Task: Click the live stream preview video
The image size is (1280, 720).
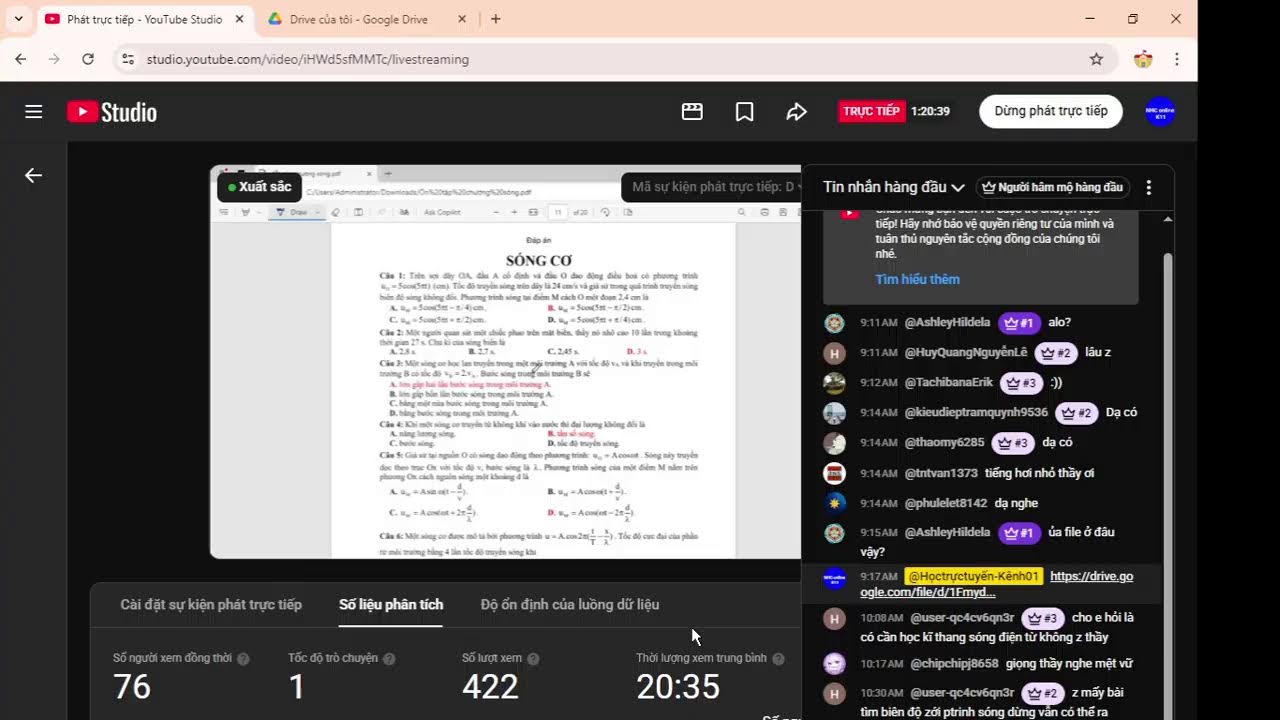Action: [505, 361]
